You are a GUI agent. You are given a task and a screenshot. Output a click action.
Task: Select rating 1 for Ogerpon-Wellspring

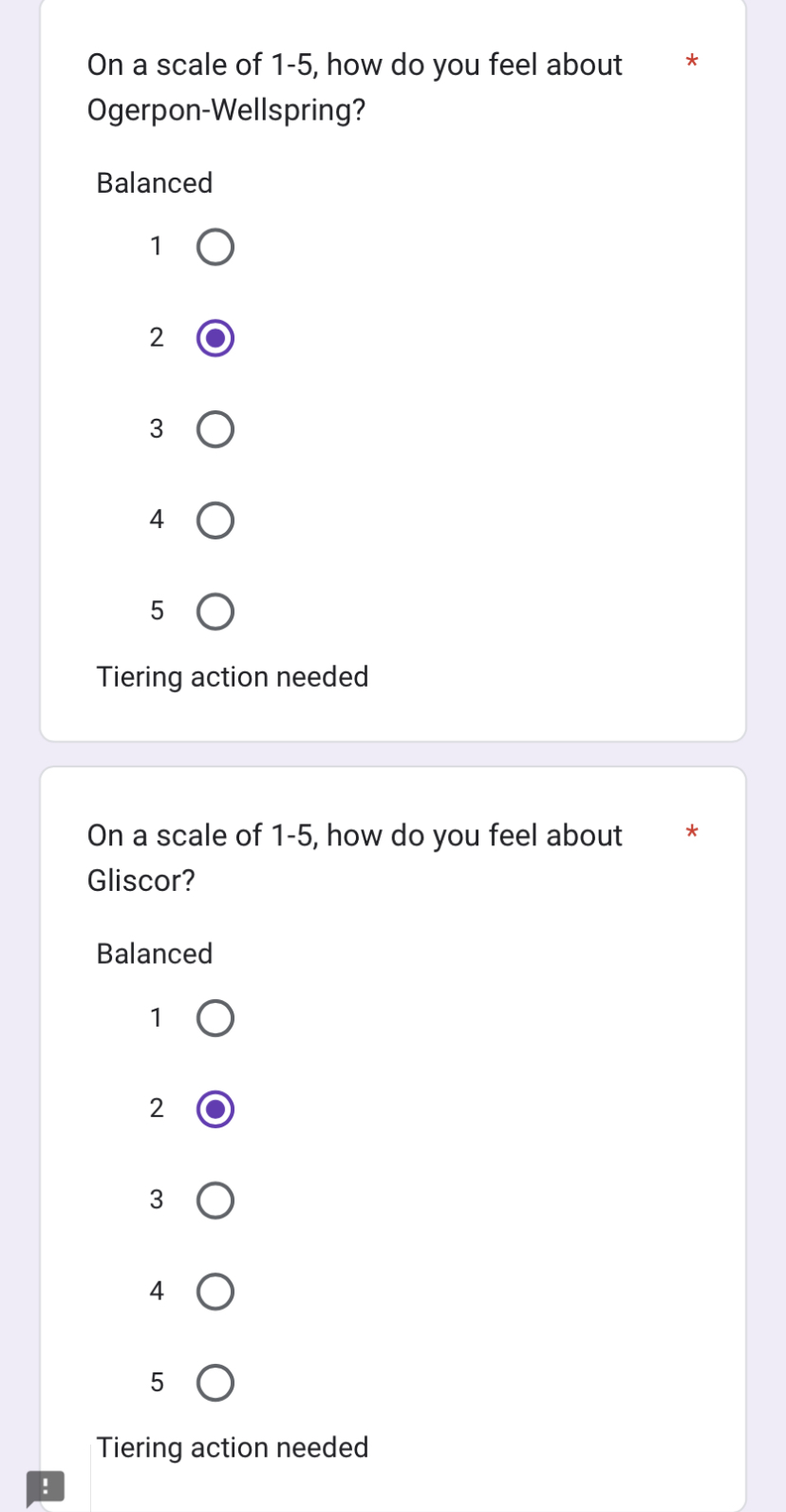pos(215,247)
